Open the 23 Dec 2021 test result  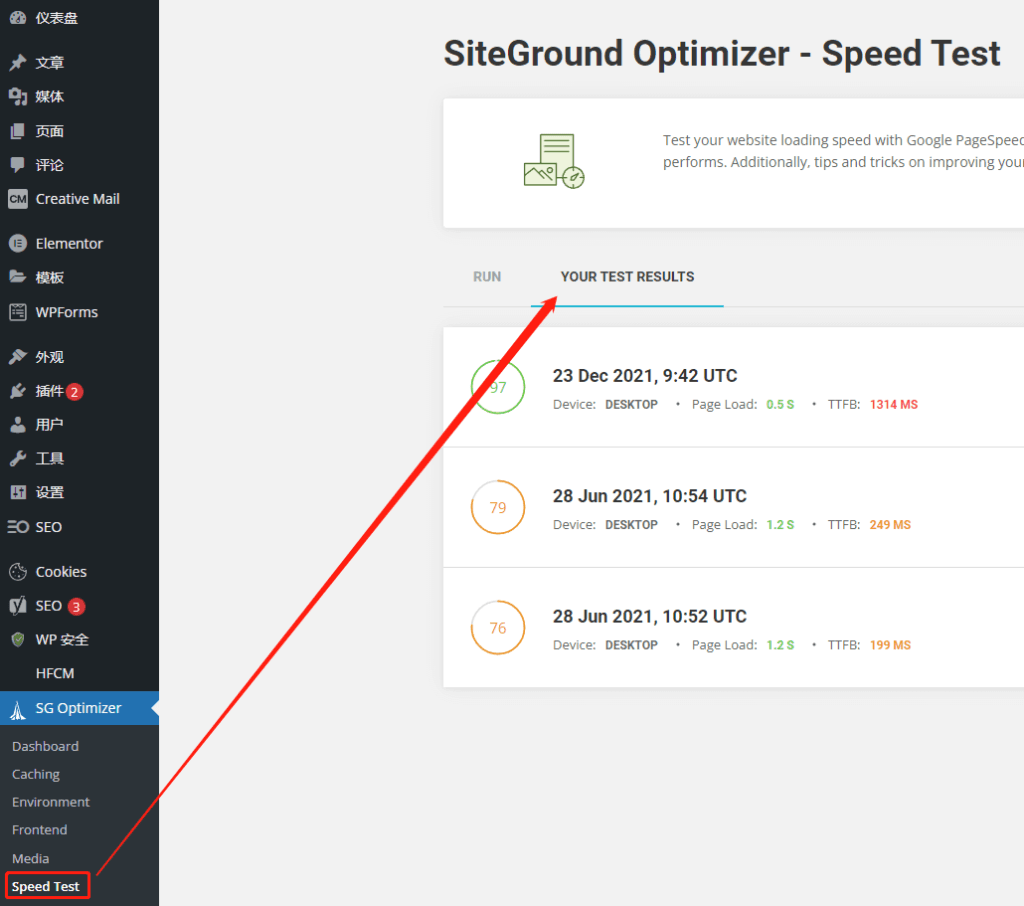click(645, 376)
